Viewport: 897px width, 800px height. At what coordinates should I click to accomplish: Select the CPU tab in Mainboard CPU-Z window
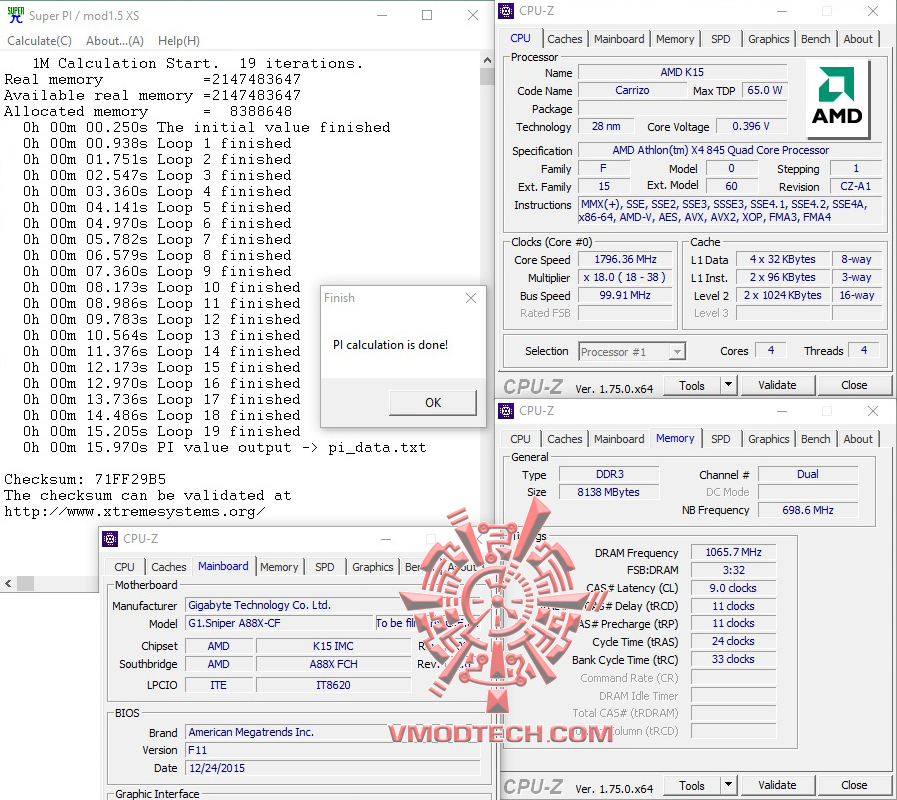(x=124, y=567)
